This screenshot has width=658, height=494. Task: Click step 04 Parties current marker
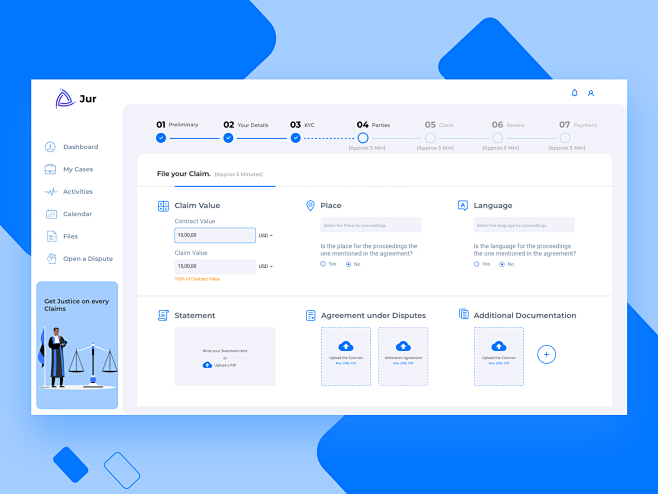[x=363, y=138]
